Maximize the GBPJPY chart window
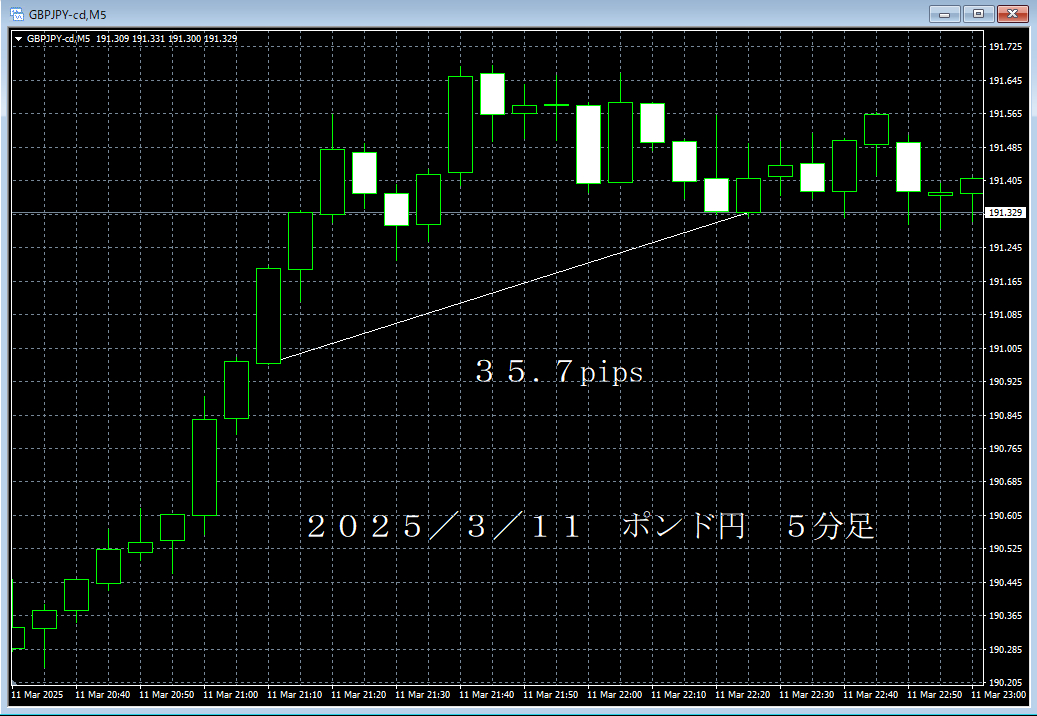The image size is (1037, 716). 978,14
